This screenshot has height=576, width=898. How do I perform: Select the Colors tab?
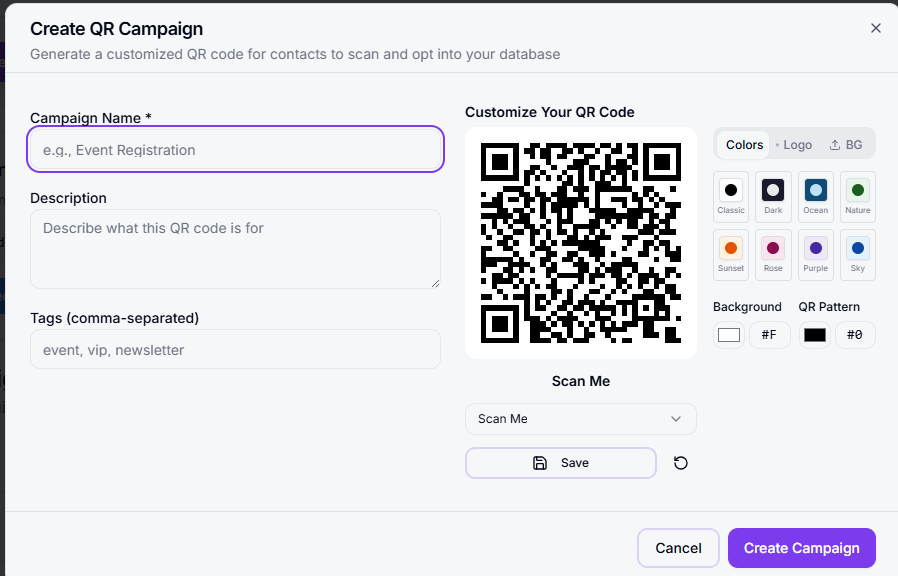(743, 144)
